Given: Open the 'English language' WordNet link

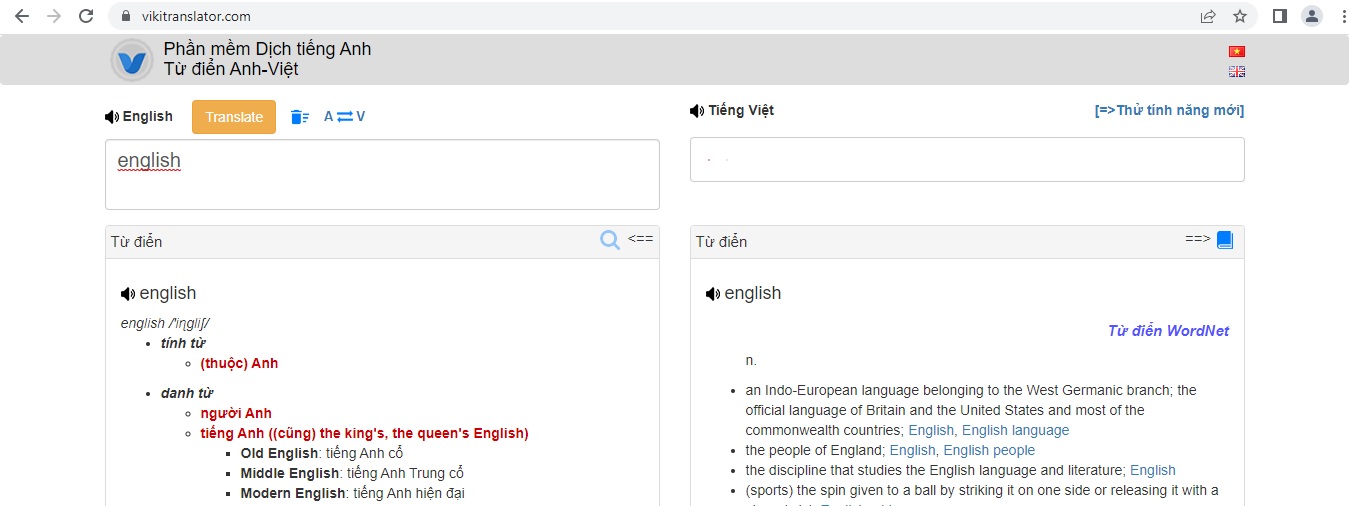Looking at the screenshot, I should pos(1015,431).
